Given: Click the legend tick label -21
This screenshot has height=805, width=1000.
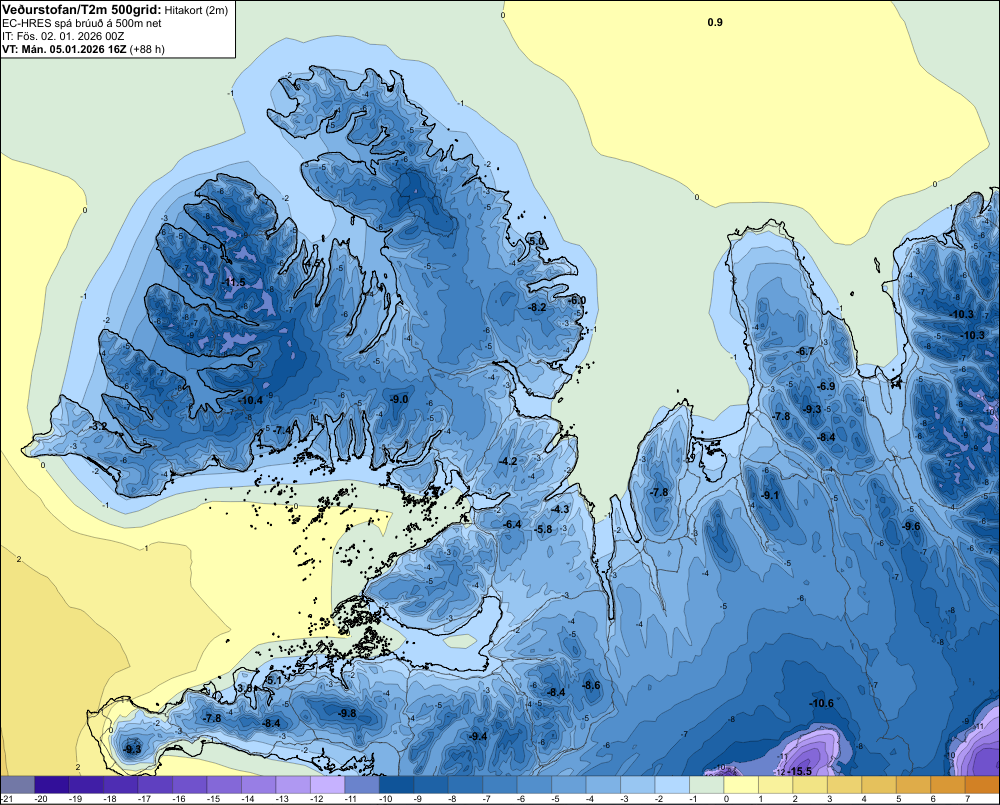Looking at the screenshot, I should (x=7, y=799).
